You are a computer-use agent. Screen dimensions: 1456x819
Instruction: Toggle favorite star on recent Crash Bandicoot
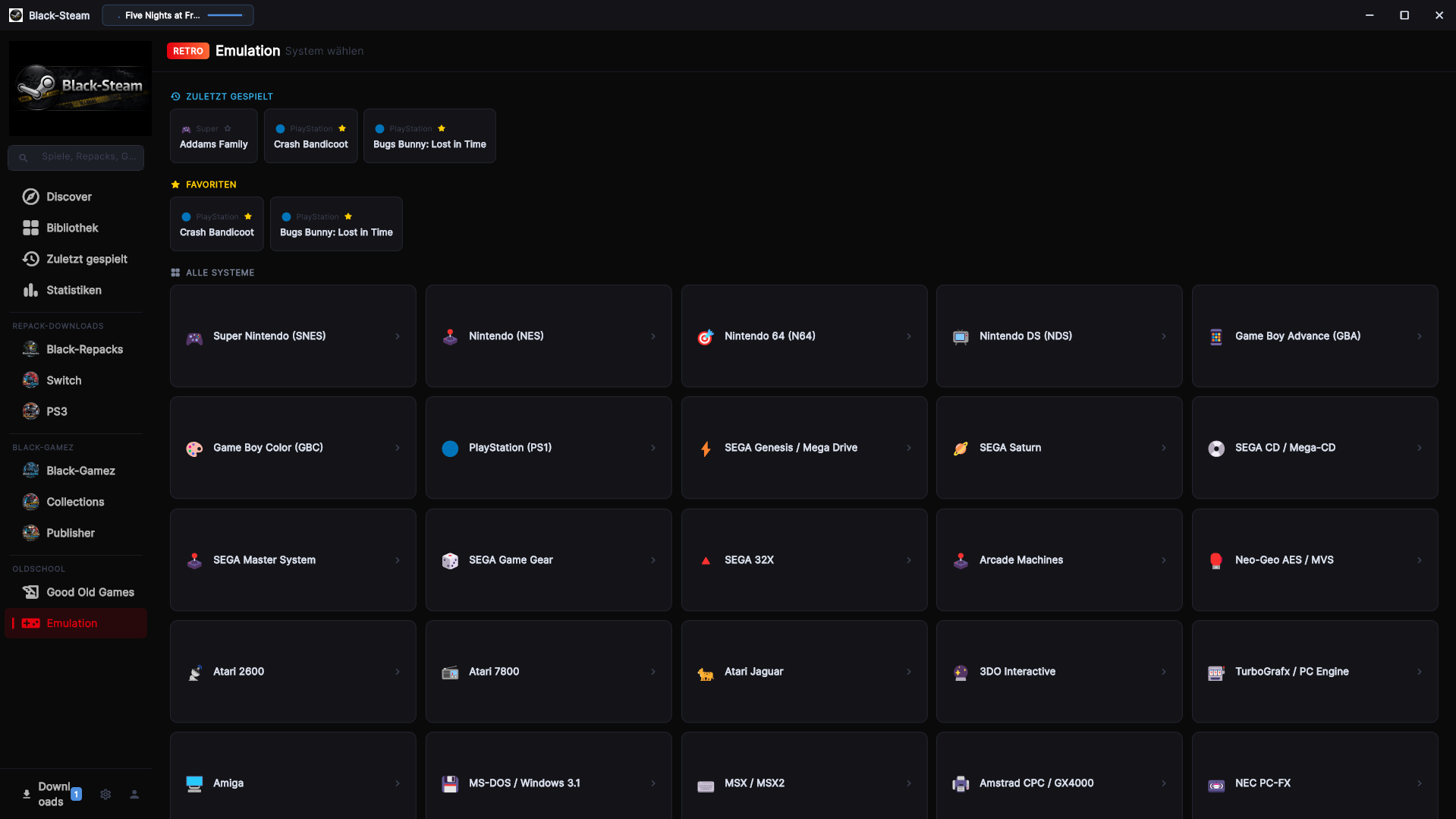click(x=342, y=129)
